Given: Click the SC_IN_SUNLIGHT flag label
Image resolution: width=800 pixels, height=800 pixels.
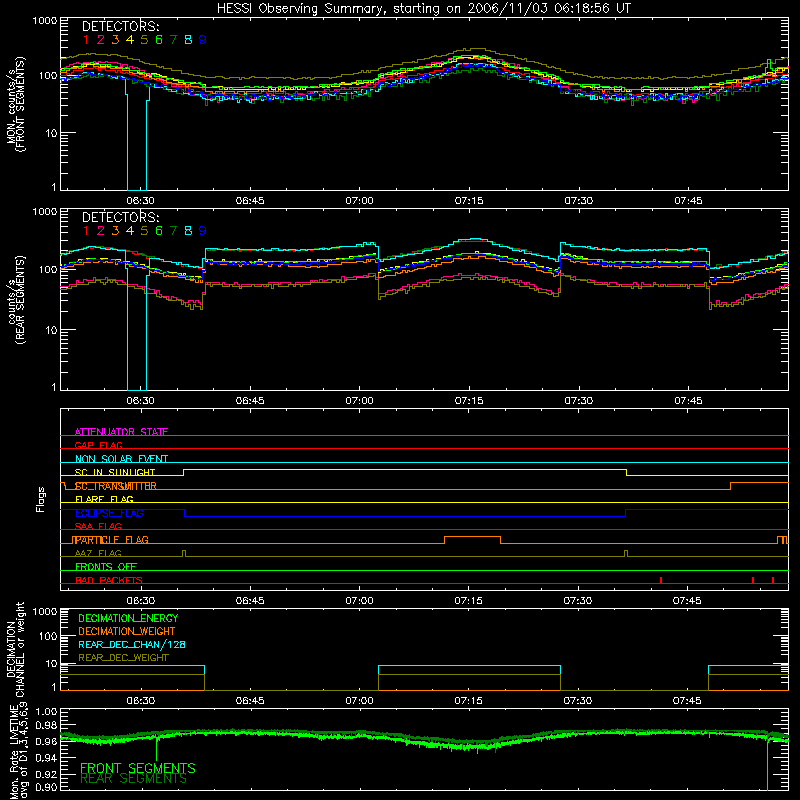Looking at the screenshot, I should pos(115,472).
